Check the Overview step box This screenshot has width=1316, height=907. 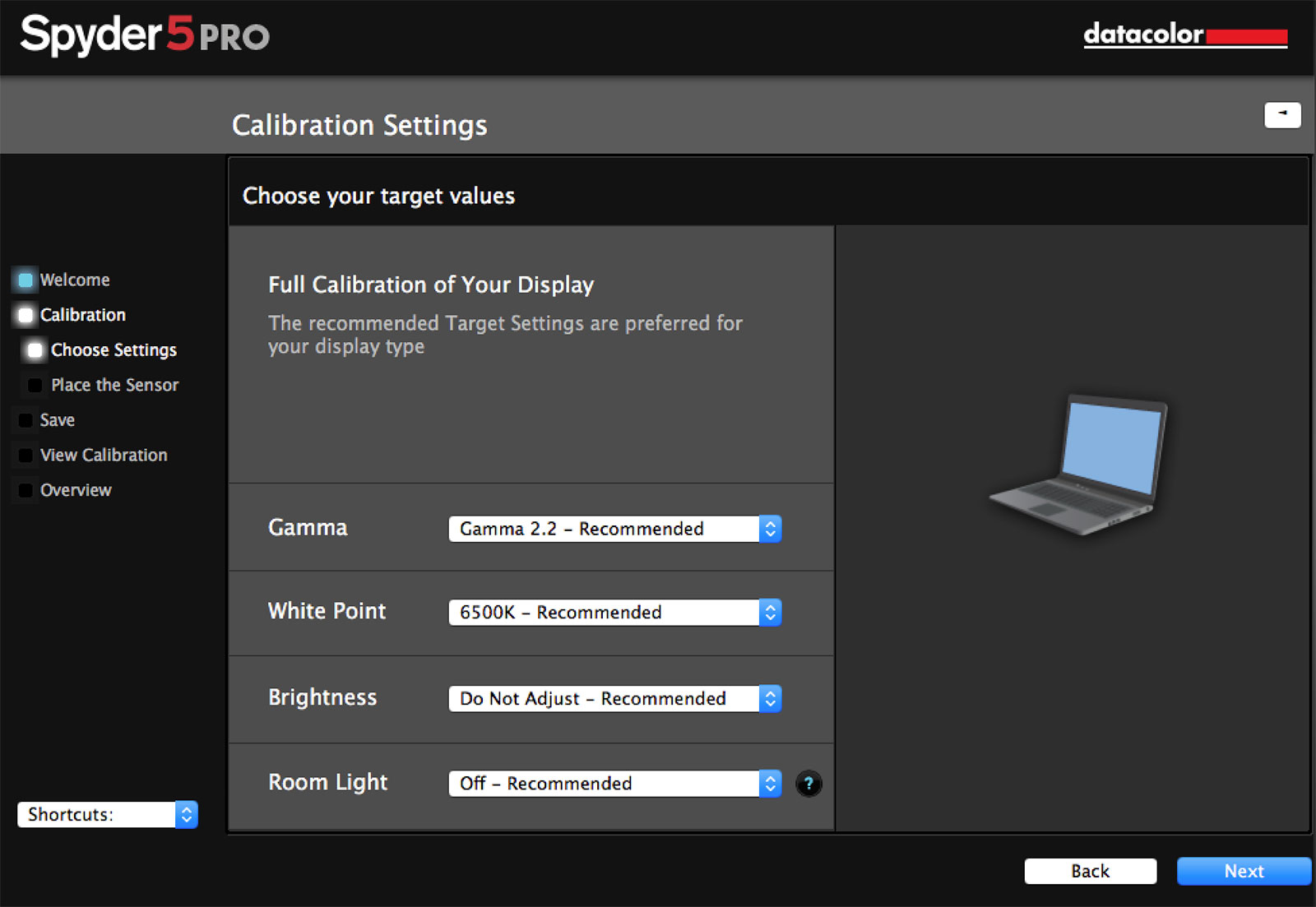[x=25, y=490]
